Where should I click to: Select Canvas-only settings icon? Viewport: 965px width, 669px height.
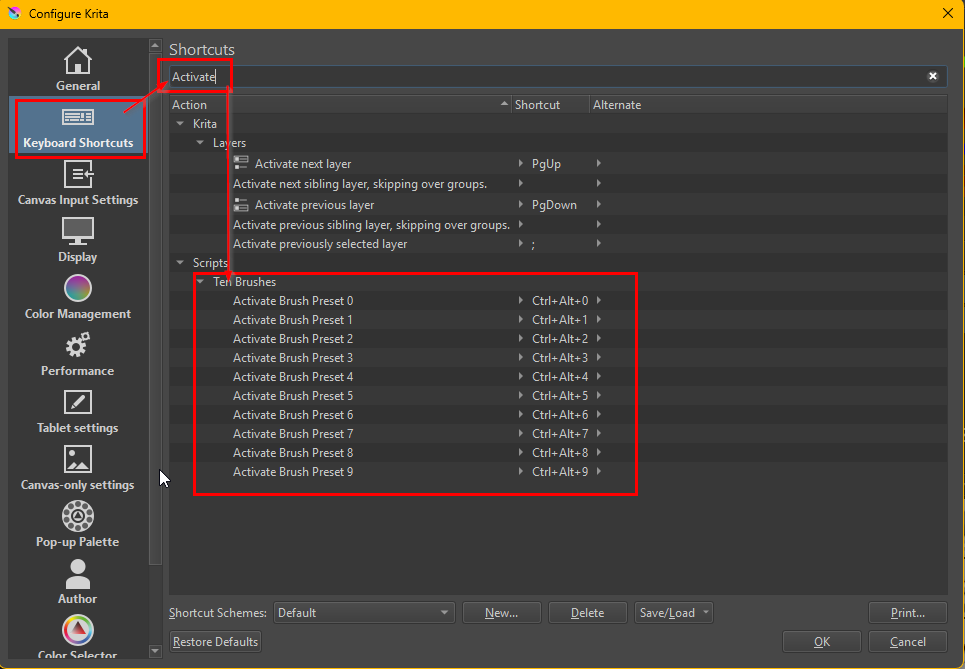[x=78, y=468]
